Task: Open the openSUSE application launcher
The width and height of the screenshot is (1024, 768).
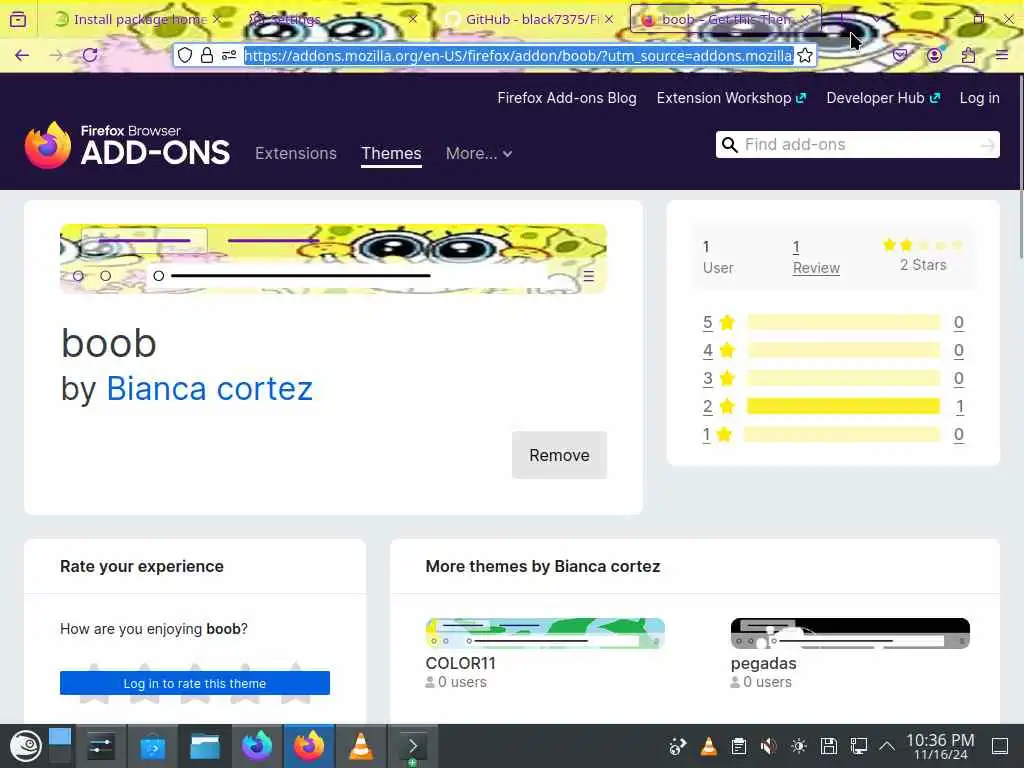Action: click(x=25, y=746)
